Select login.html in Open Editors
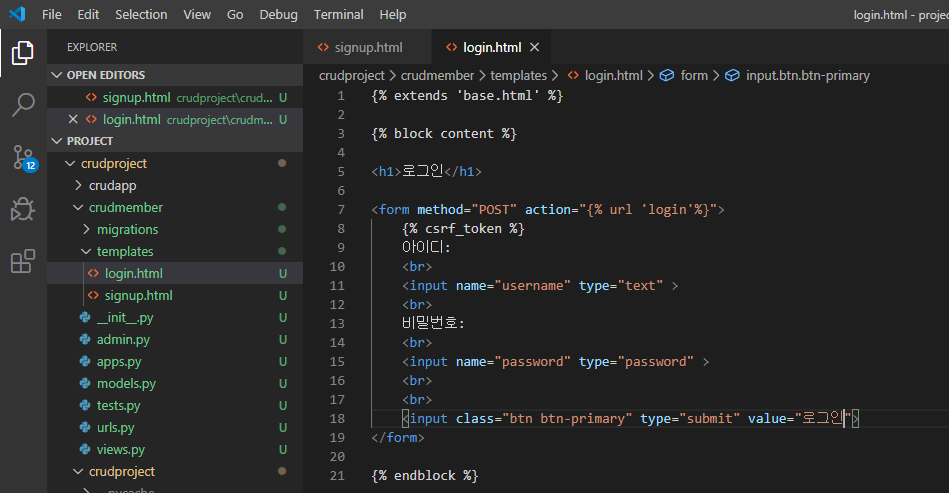The width and height of the screenshot is (949, 493). tap(175, 119)
